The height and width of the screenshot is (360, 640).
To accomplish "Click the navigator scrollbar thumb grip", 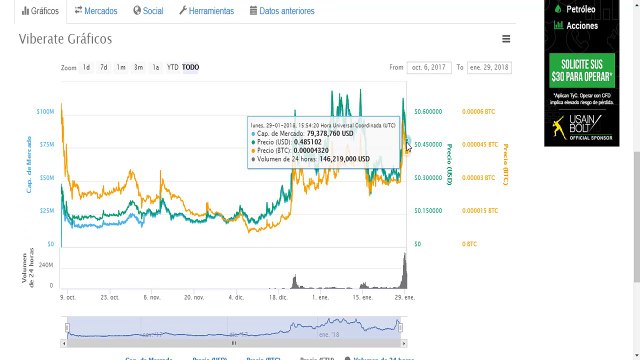I will [x=234, y=343].
